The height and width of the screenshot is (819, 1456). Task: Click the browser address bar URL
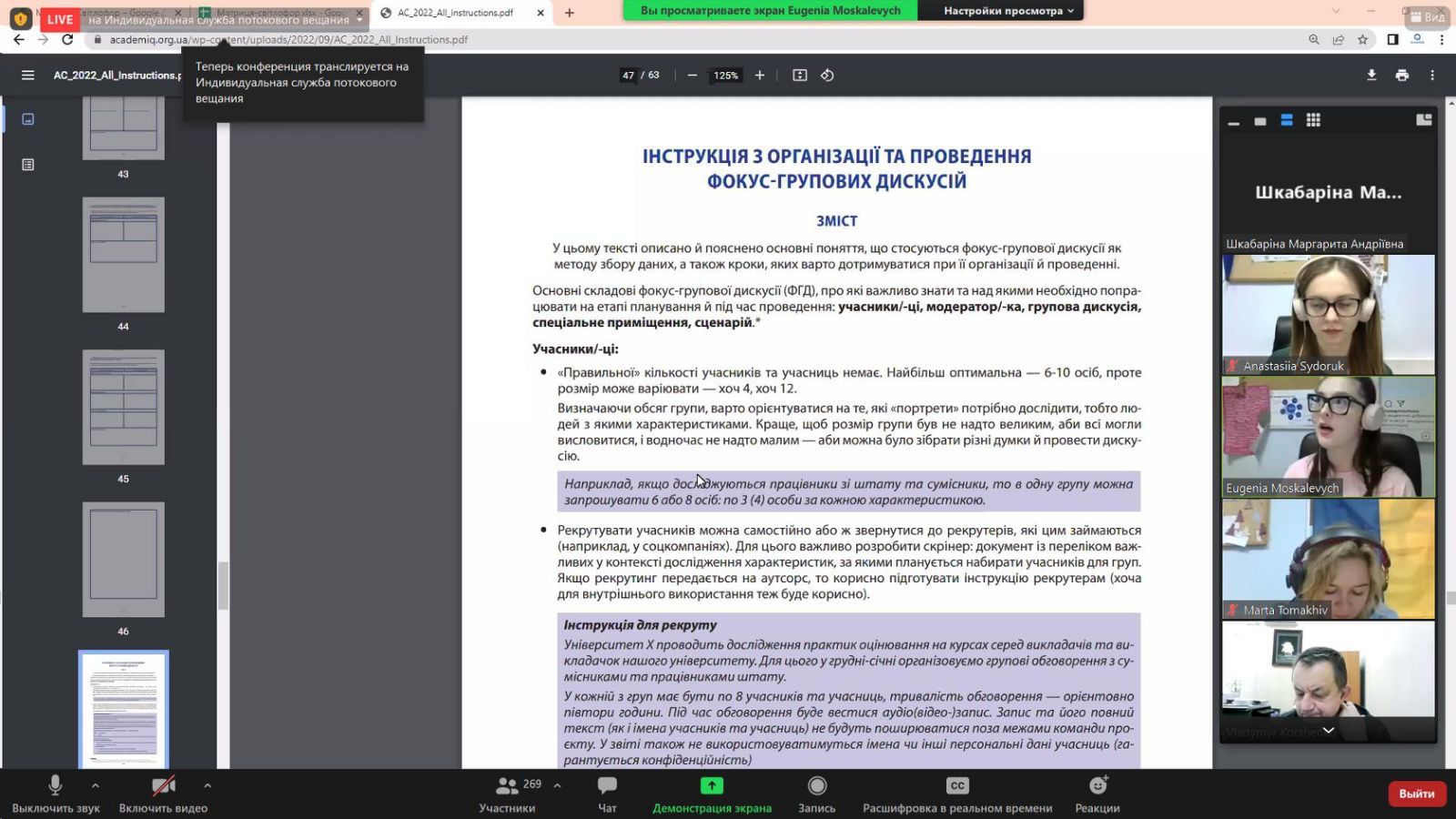288,39
